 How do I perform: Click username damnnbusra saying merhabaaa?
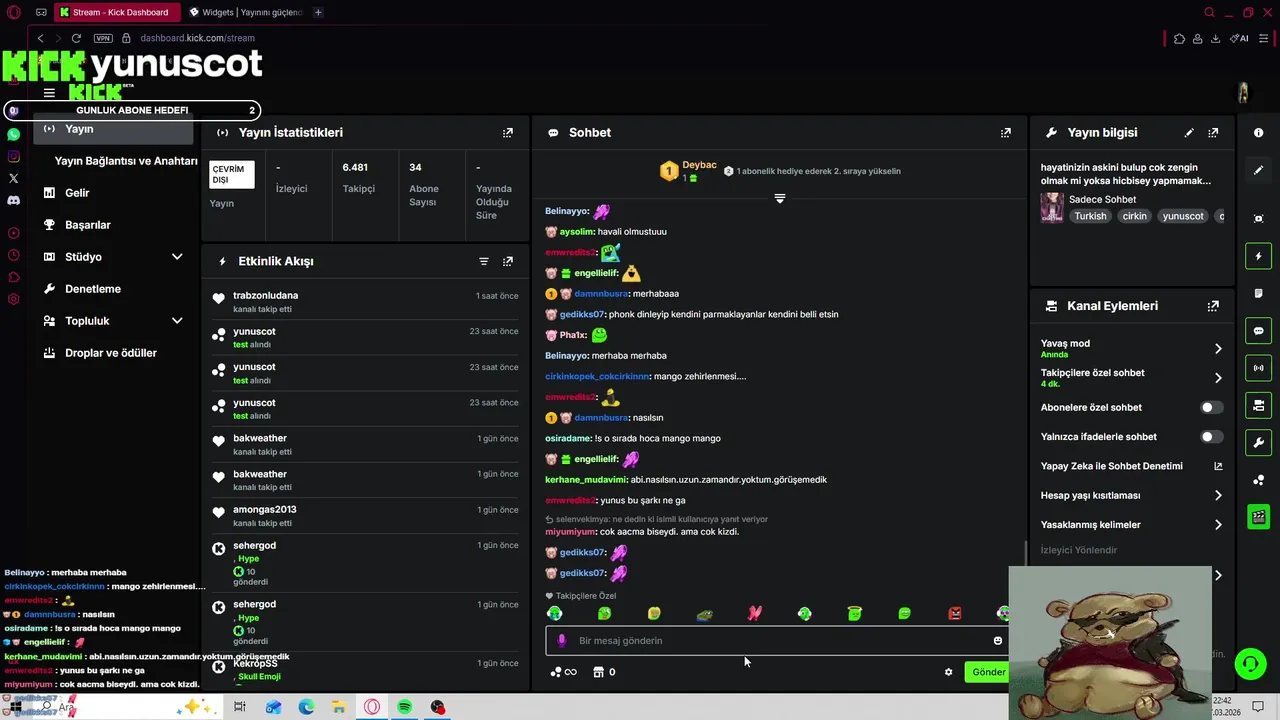click(x=601, y=294)
